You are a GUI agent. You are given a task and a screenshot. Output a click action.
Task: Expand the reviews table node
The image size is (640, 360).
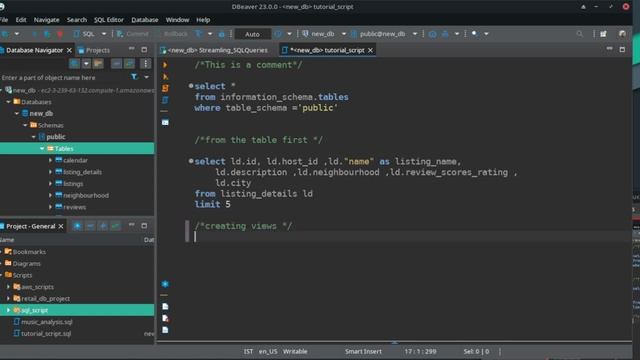point(50,207)
